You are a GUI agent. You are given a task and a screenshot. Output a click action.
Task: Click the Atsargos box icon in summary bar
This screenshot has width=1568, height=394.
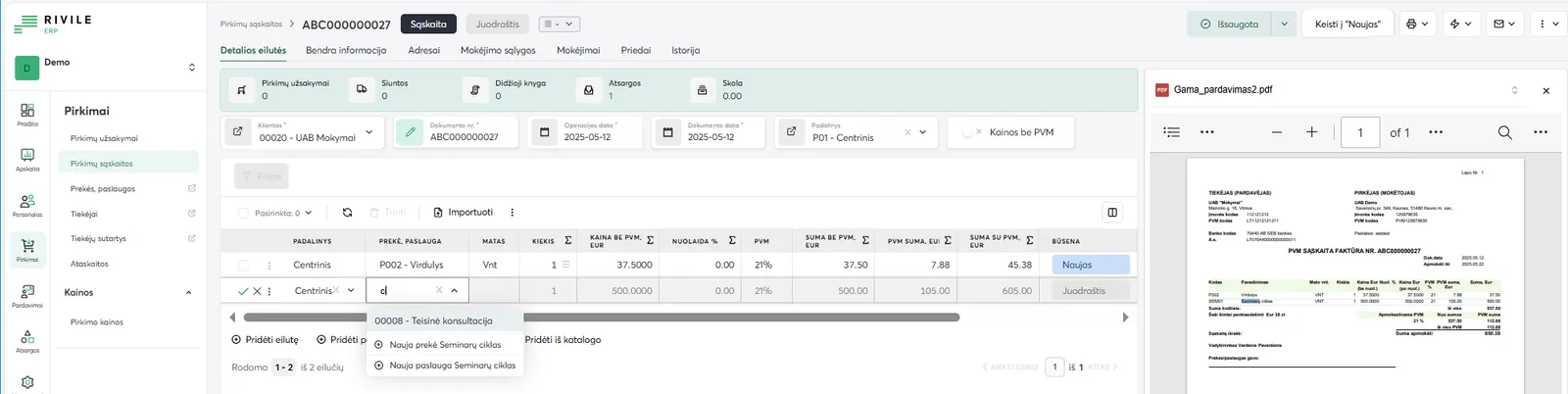click(x=589, y=89)
